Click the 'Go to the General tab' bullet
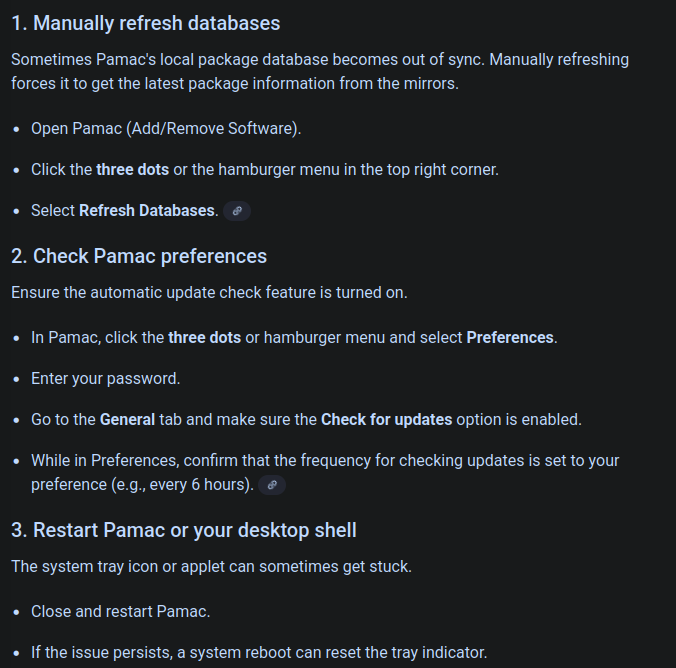 click(305, 420)
